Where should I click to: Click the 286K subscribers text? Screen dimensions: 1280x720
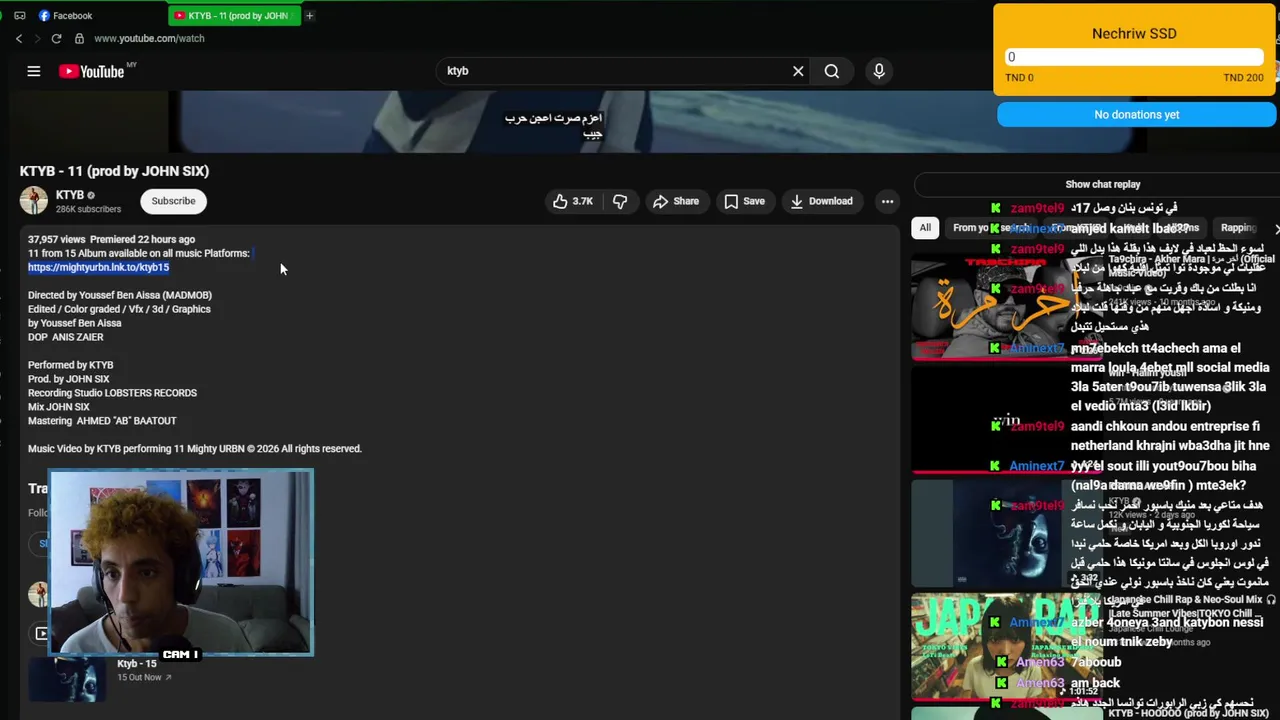click(88, 209)
